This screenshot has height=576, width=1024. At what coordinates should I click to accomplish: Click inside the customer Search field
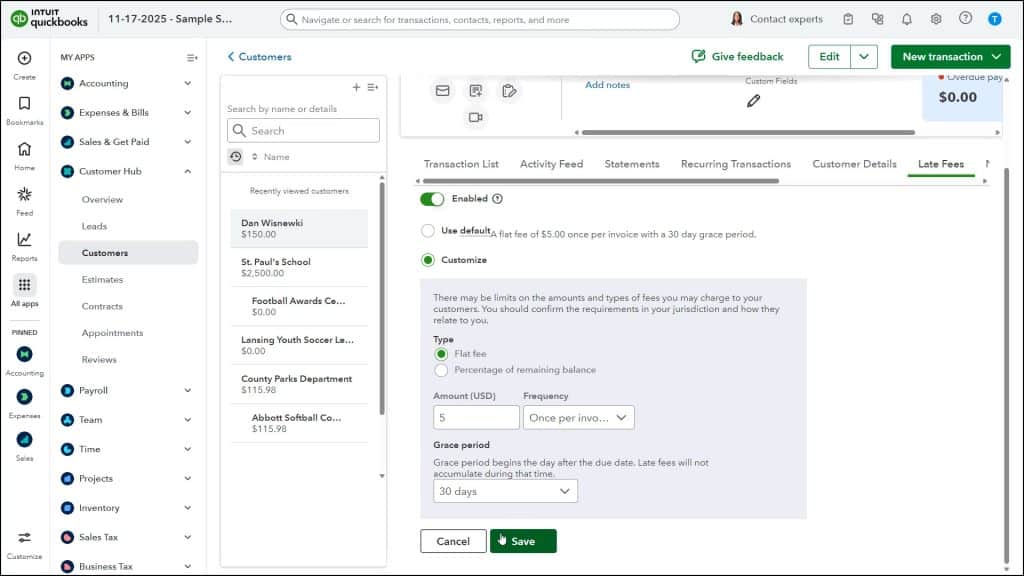coord(303,130)
